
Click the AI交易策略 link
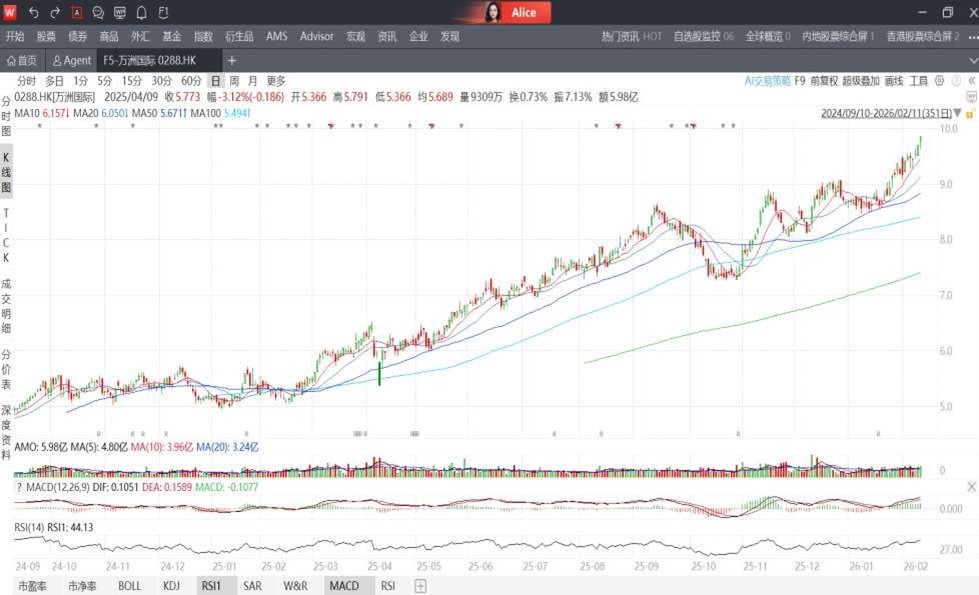click(767, 81)
